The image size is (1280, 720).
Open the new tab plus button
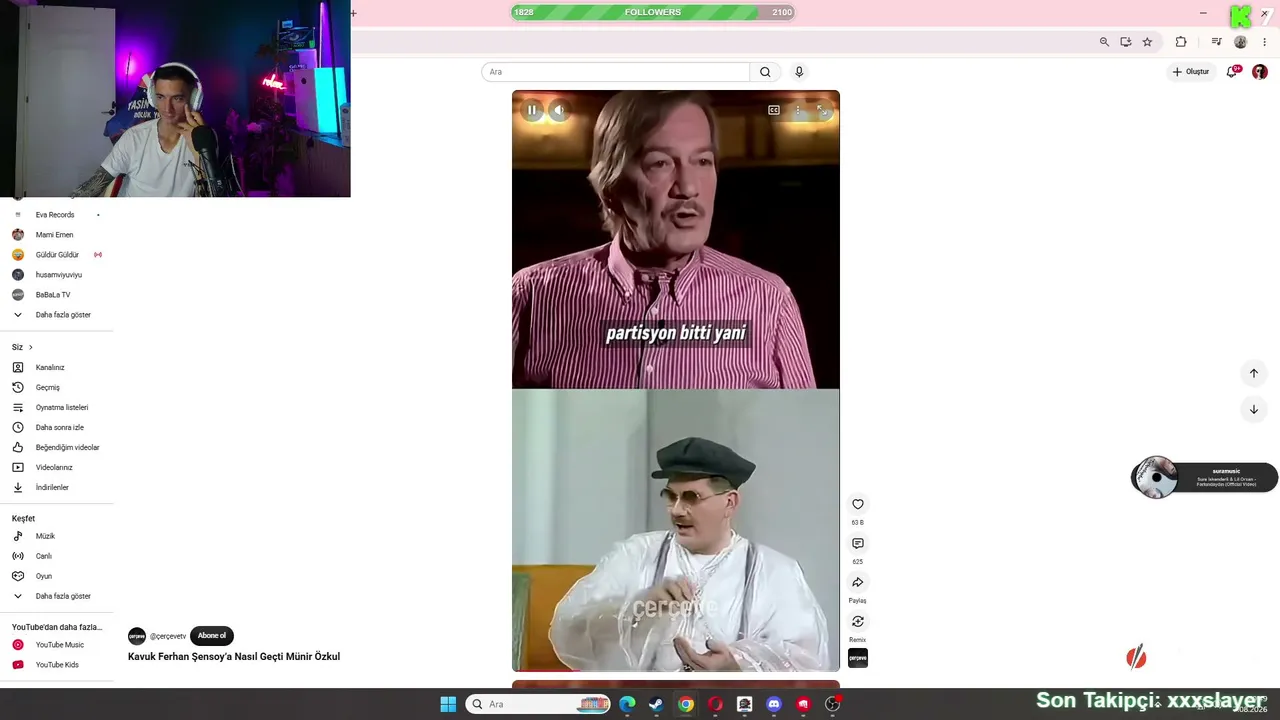(353, 13)
